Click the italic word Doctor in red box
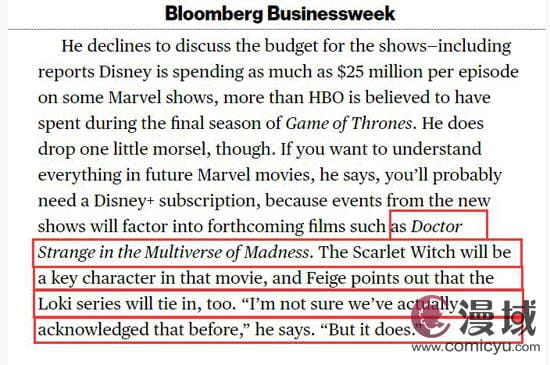This screenshot has height=365, width=550. tap(437, 227)
